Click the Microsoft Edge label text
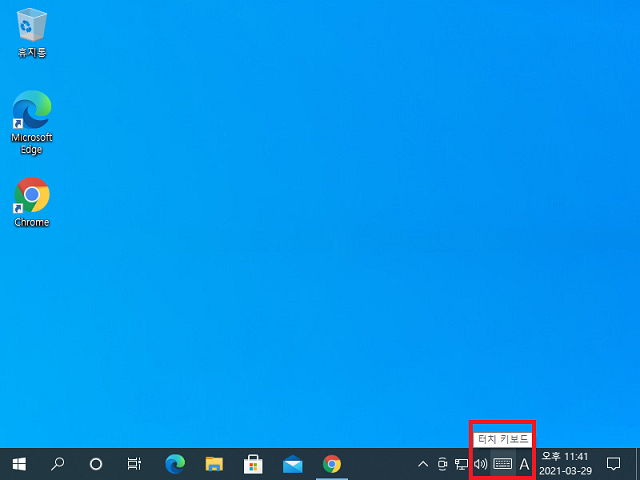640x480 pixels. coord(32,143)
